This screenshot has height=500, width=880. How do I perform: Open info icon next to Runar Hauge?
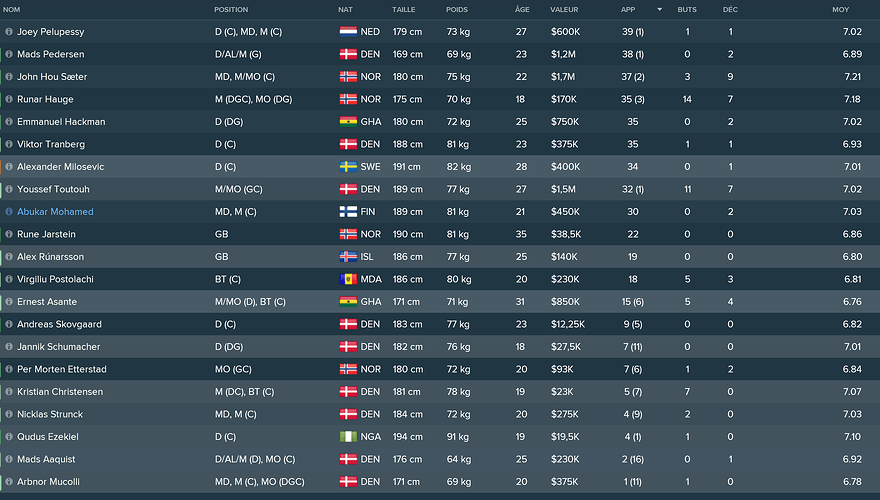[9, 99]
